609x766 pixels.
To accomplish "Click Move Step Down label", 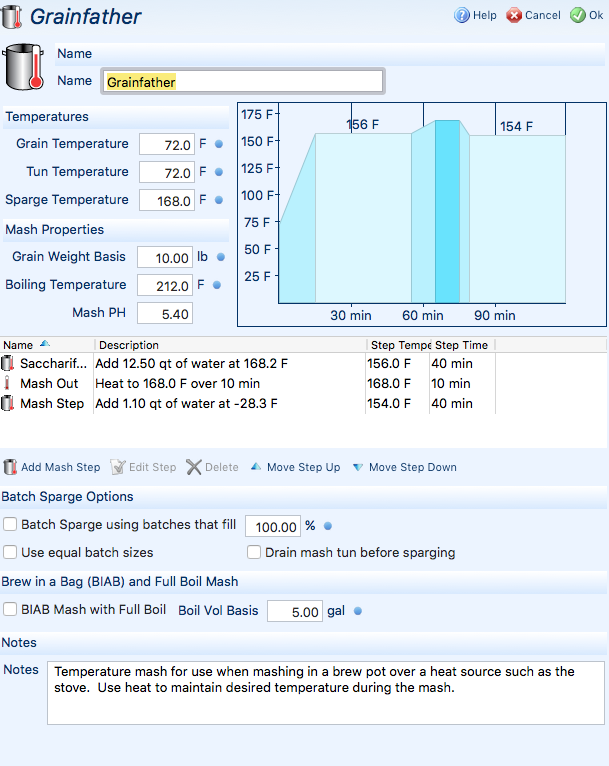I will [413, 468].
